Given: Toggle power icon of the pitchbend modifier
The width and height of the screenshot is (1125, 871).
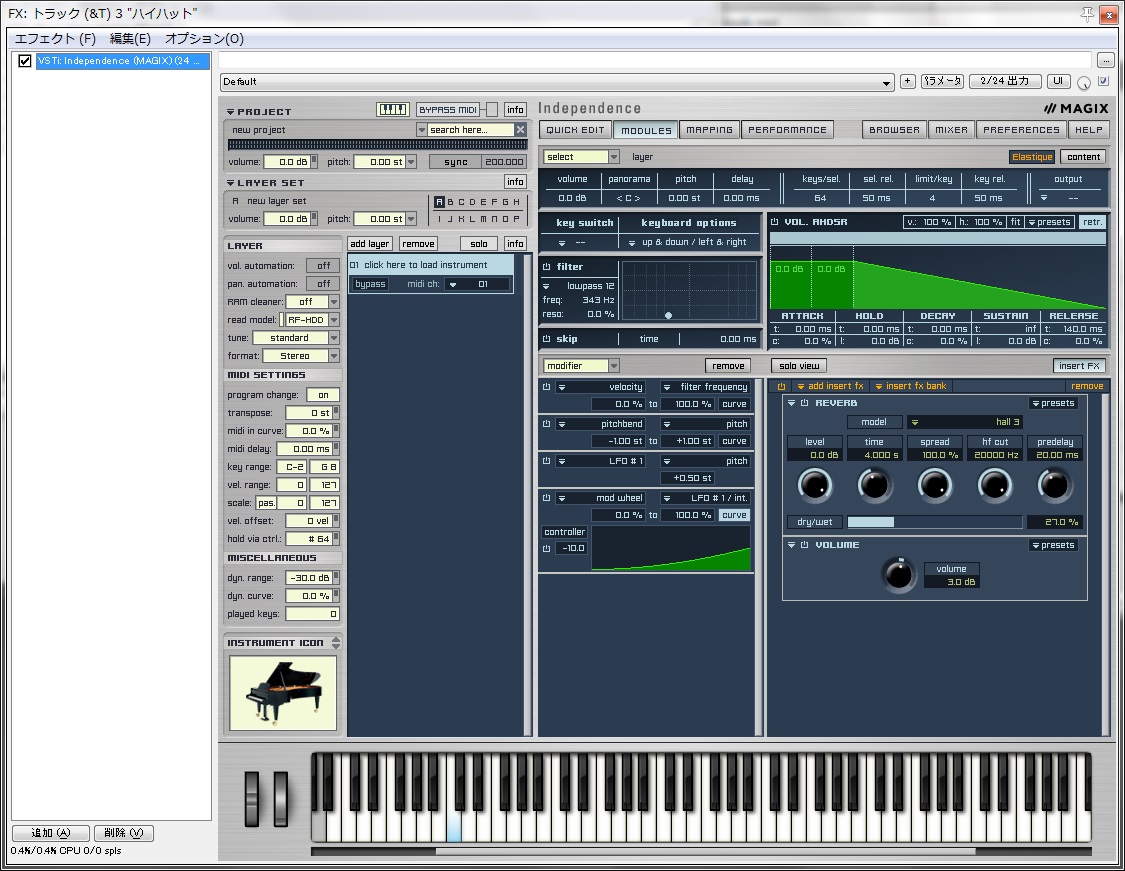Looking at the screenshot, I should click(547, 424).
